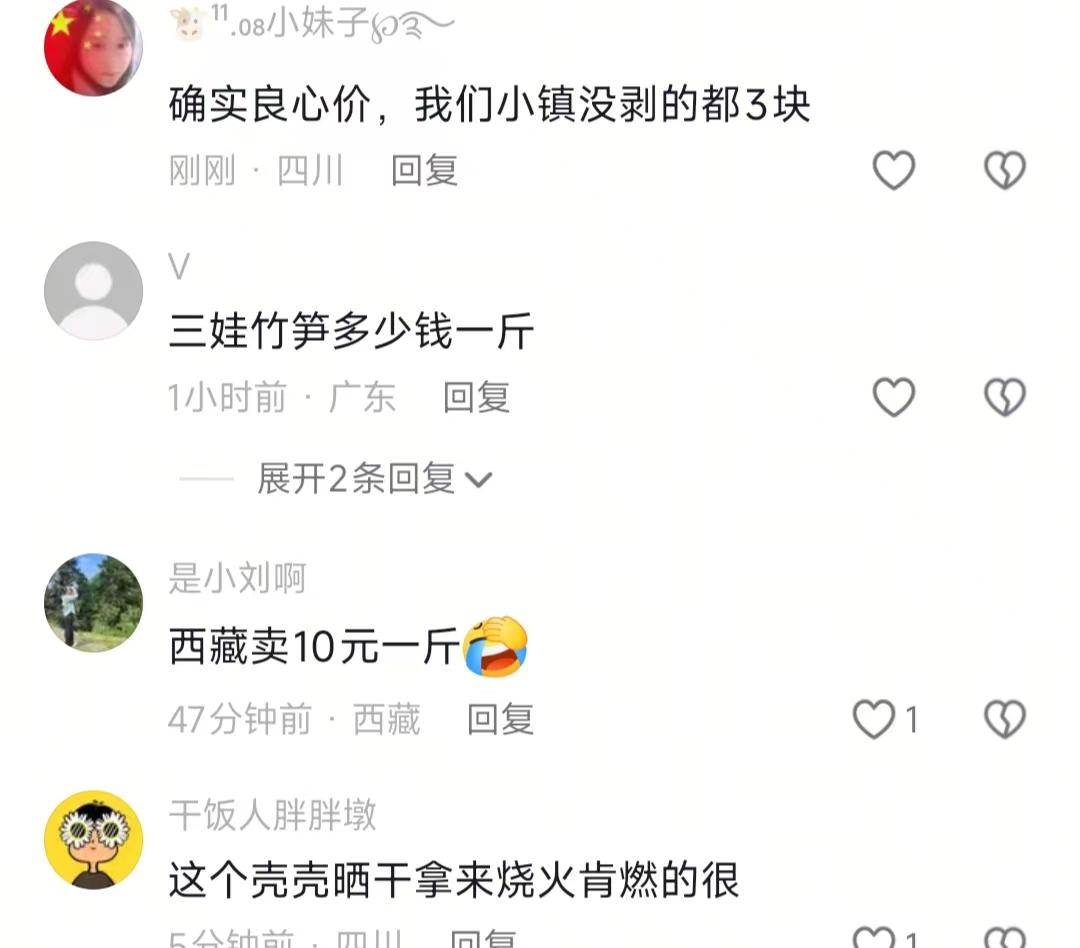Open the username 是小刘啊
This screenshot has height=948, width=1080.
click(238, 577)
